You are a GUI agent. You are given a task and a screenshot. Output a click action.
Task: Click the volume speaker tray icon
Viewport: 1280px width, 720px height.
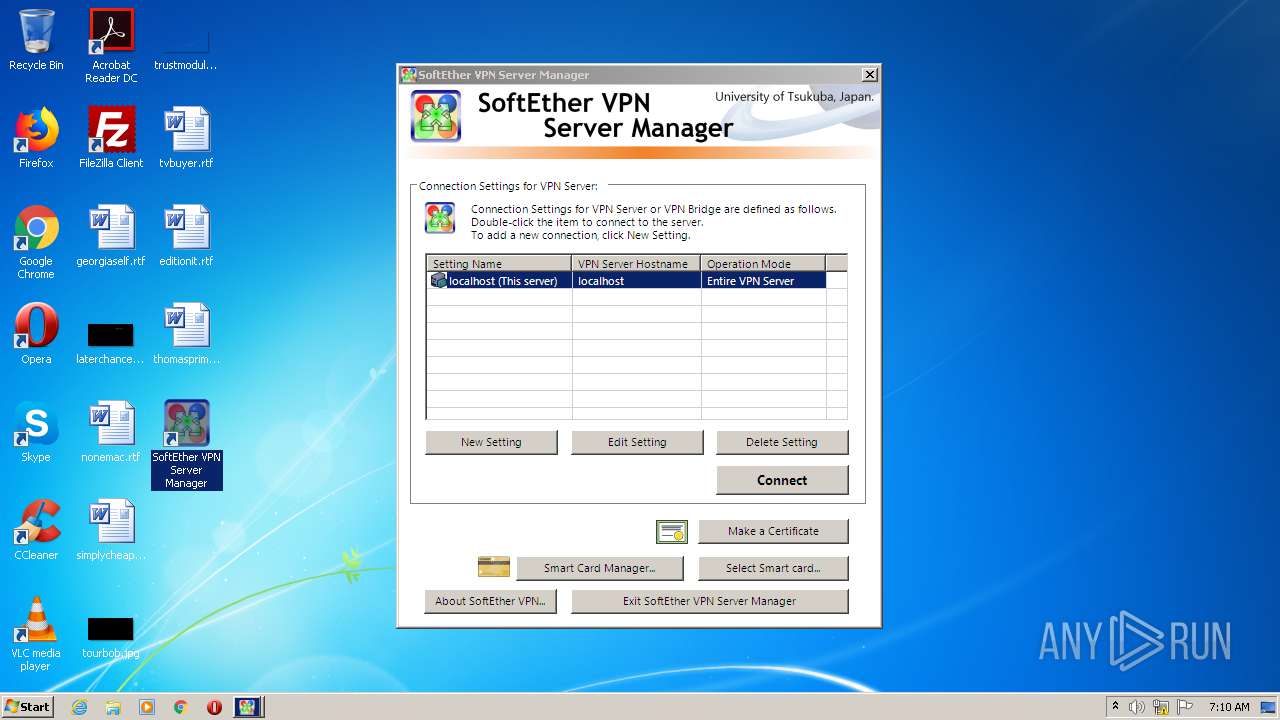tap(1137, 707)
